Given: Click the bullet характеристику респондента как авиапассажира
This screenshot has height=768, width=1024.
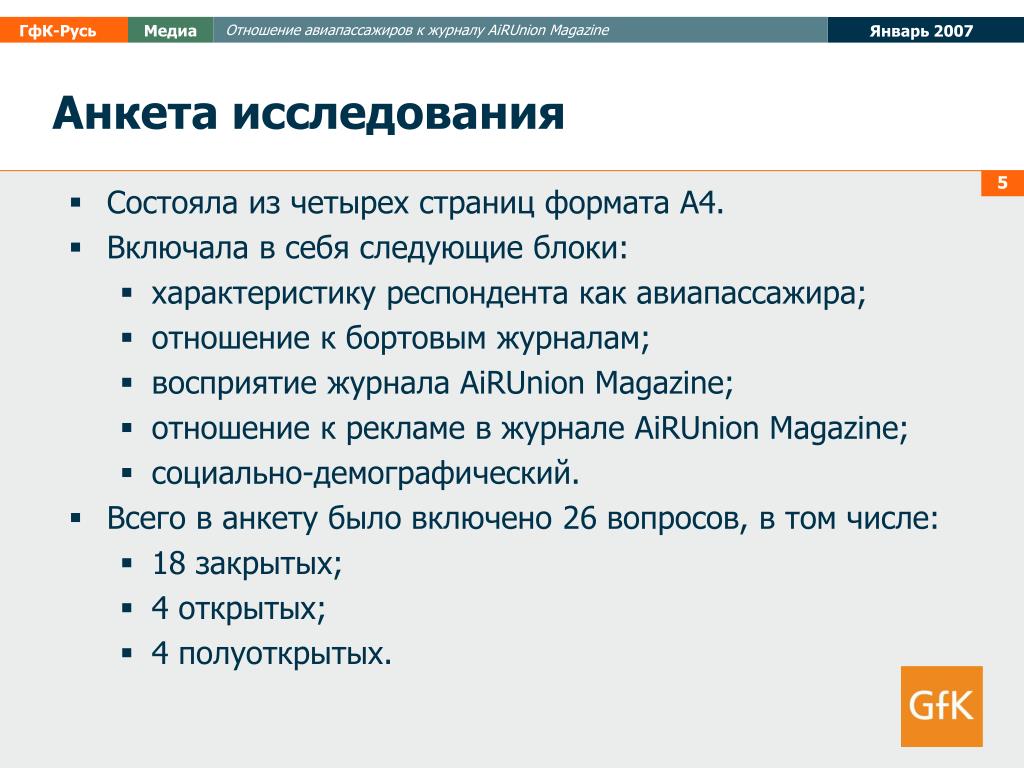Looking at the screenshot, I should point(509,294).
